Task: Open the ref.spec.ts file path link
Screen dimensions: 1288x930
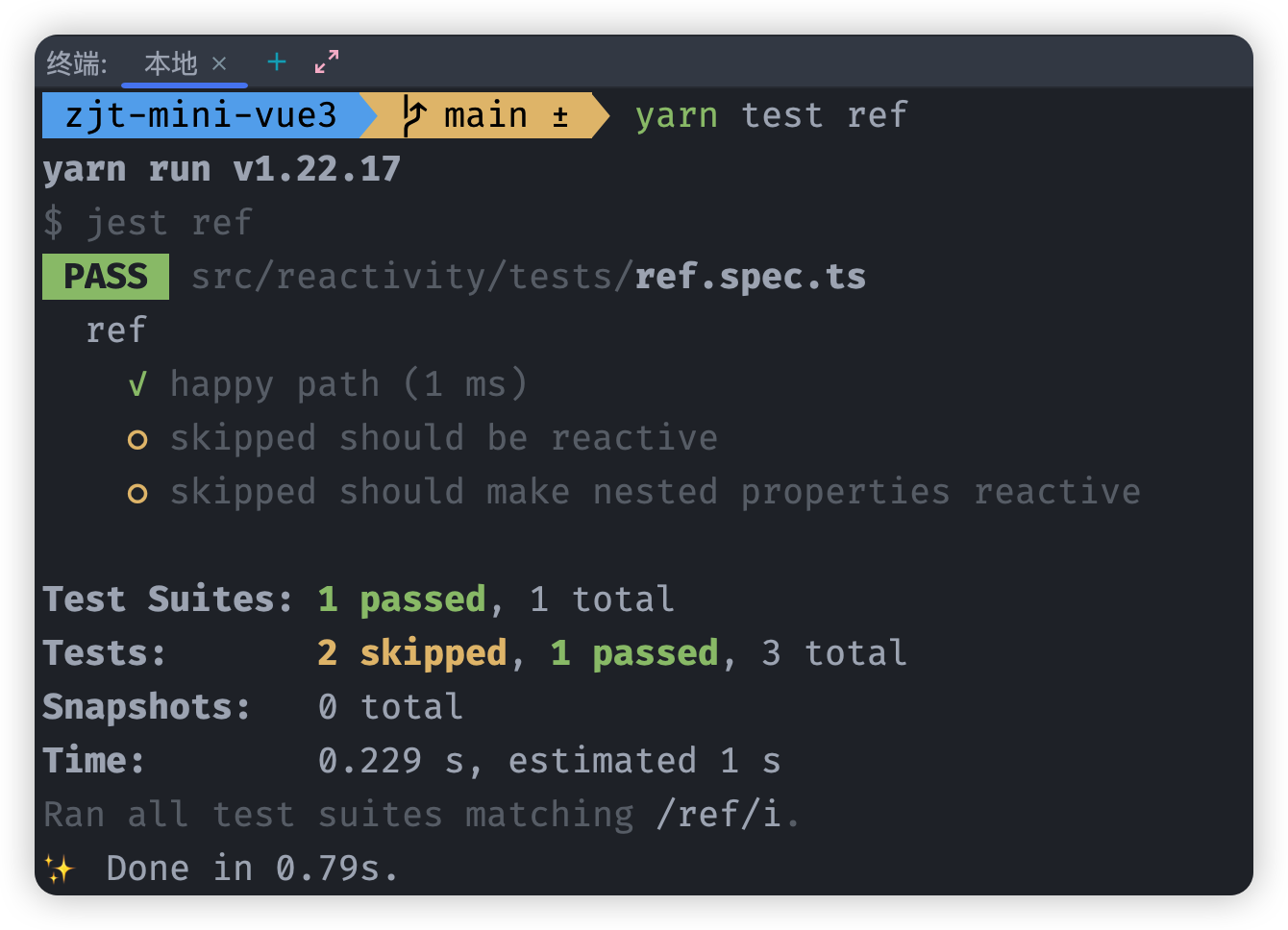Action: pyautogui.click(x=529, y=277)
